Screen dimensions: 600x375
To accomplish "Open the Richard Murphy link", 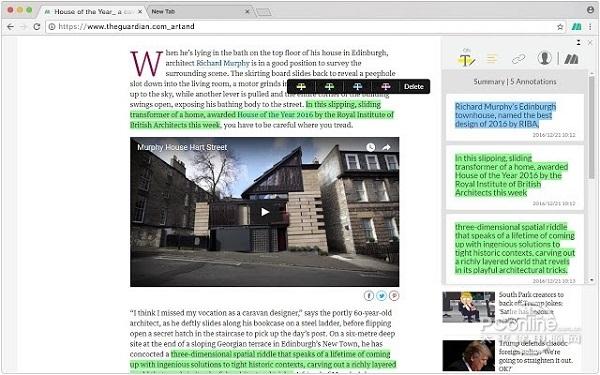I will (223, 63).
